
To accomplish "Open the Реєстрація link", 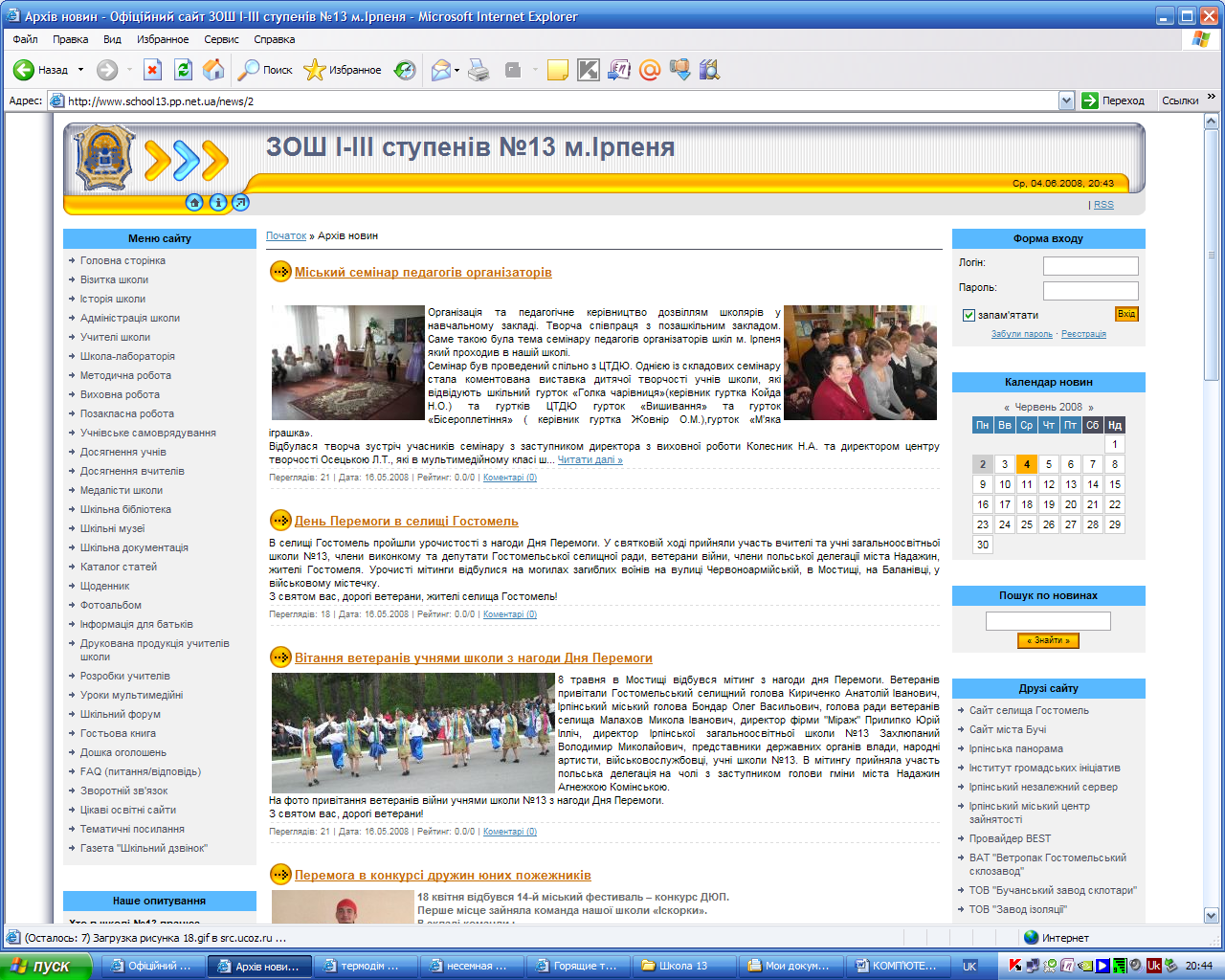I will click(1083, 334).
